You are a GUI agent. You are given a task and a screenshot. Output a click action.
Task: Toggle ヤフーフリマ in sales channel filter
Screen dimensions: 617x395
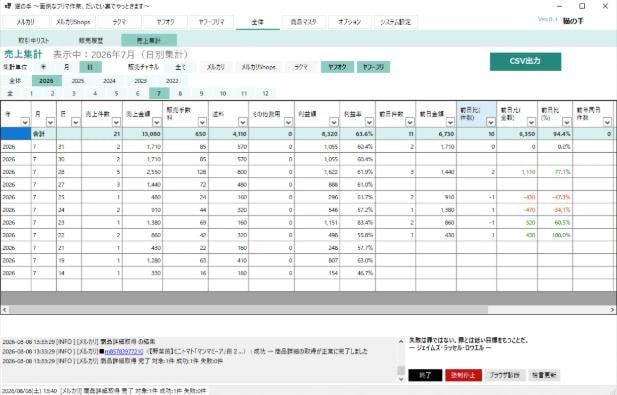(373, 67)
